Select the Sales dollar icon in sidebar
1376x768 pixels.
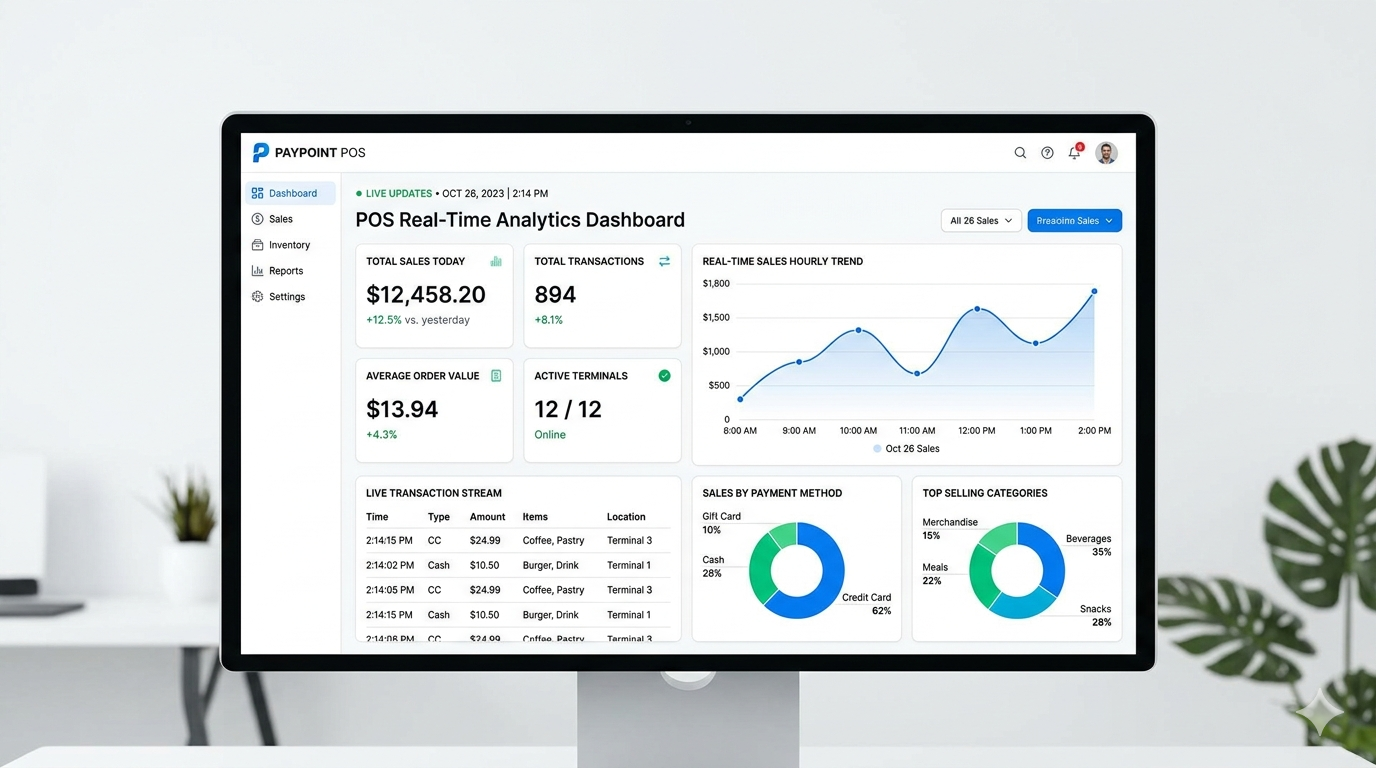(x=258, y=219)
